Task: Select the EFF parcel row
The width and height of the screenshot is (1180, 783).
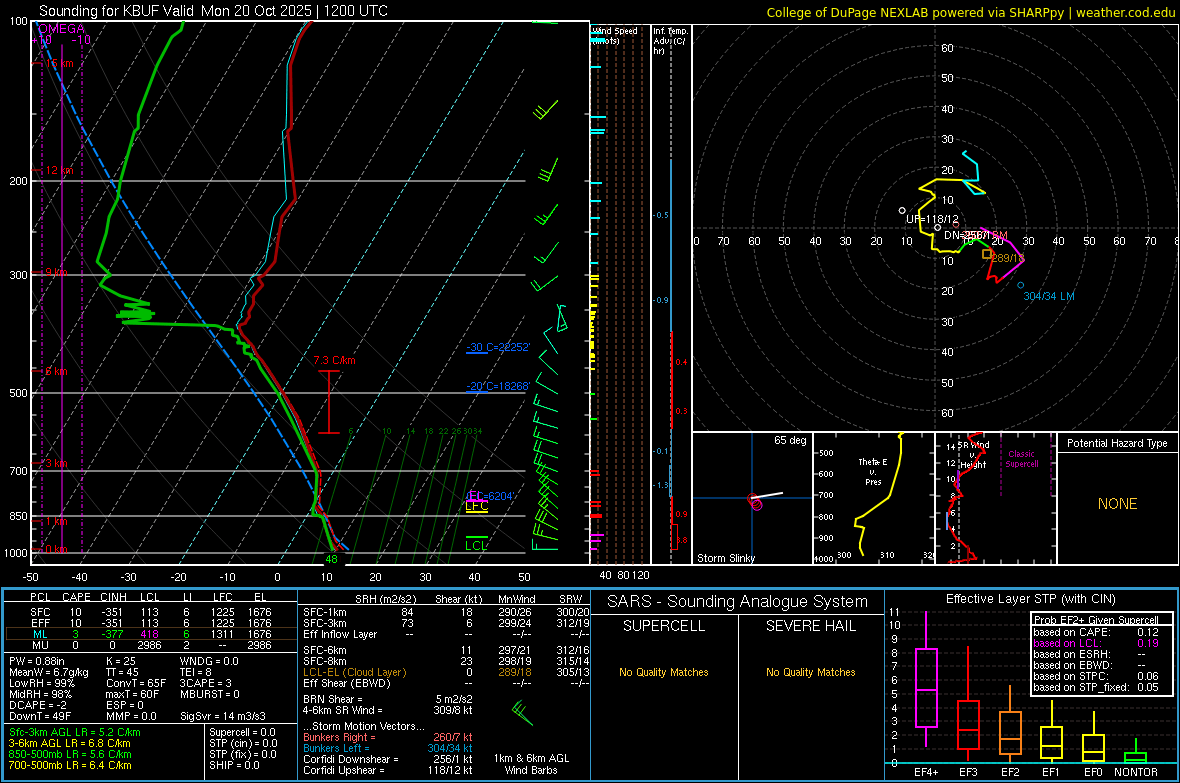Action: click(x=151, y=623)
